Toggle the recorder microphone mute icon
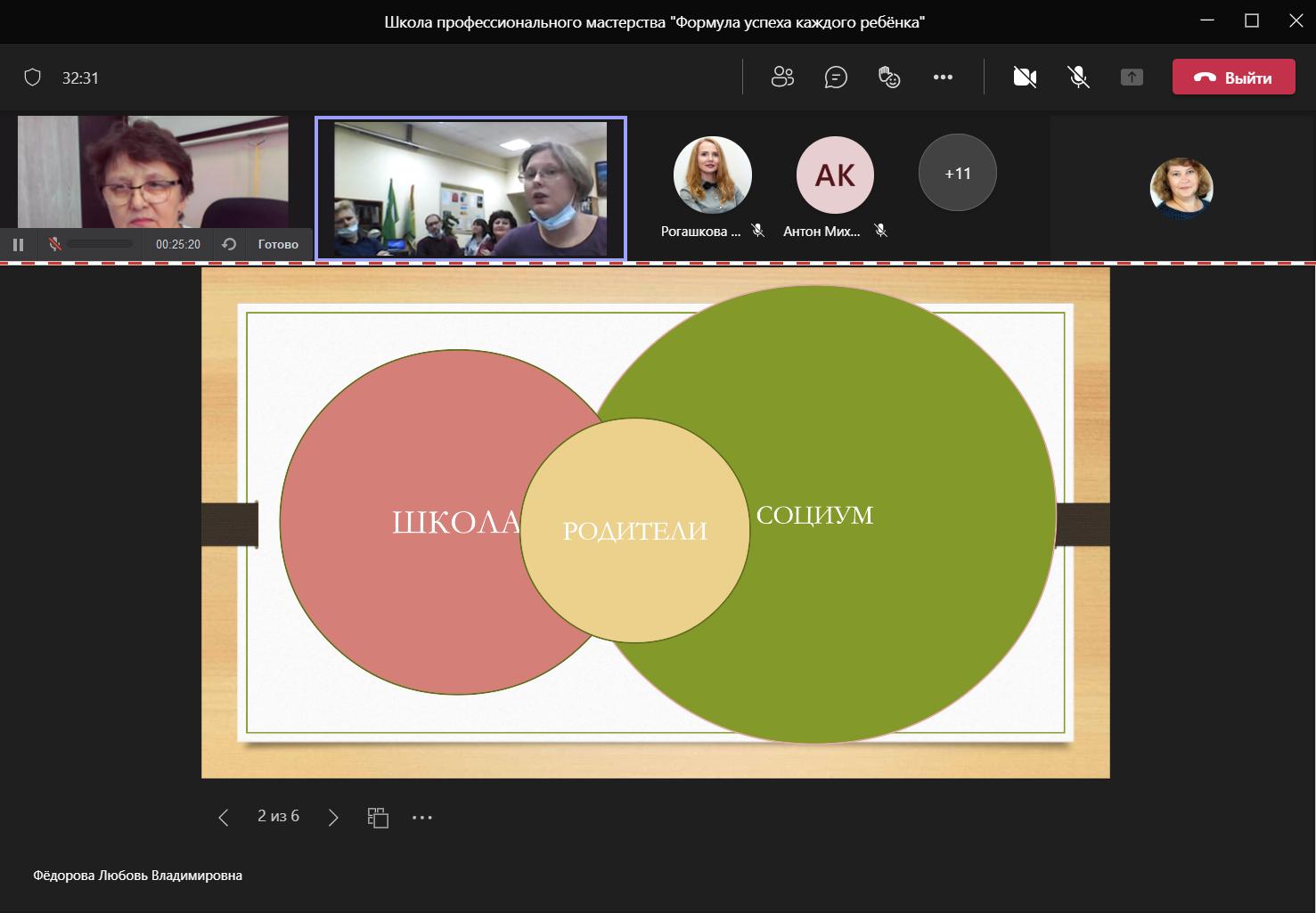Image resolution: width=1316 pixels, height=913 pixels. 54,244
